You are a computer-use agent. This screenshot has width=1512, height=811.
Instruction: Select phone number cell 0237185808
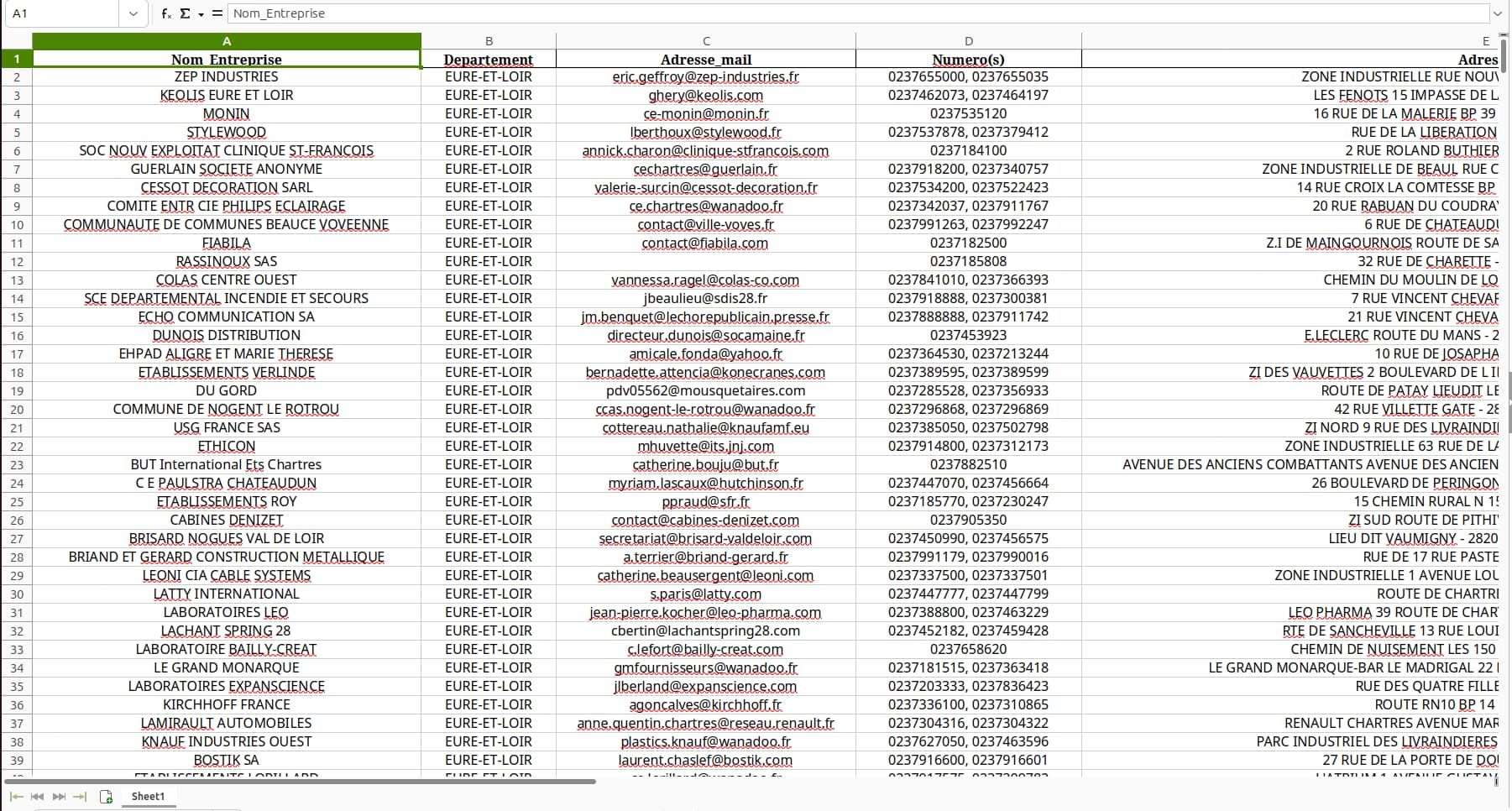coord(969,262)
